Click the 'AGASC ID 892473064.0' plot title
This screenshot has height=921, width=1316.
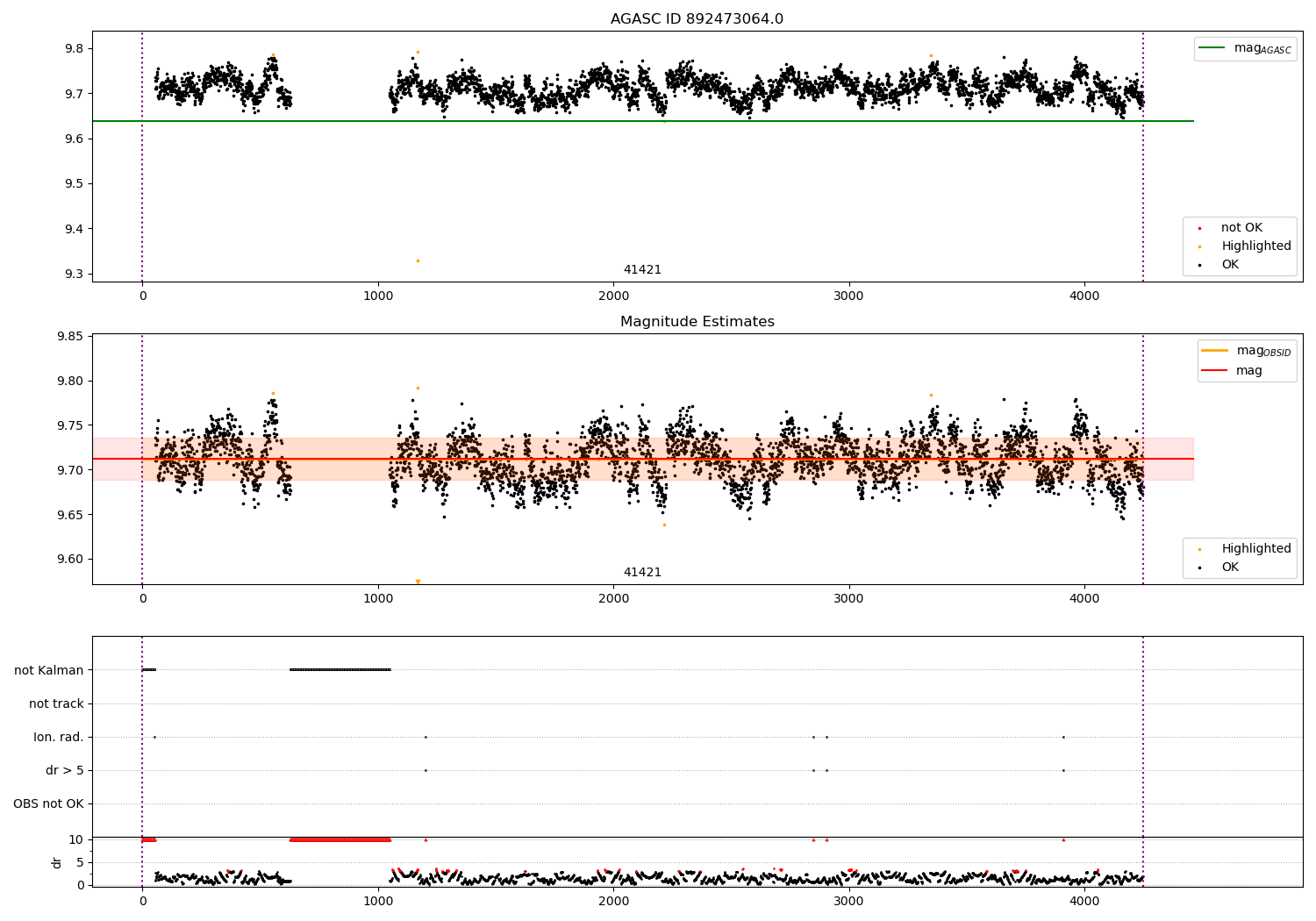point(697,19)
